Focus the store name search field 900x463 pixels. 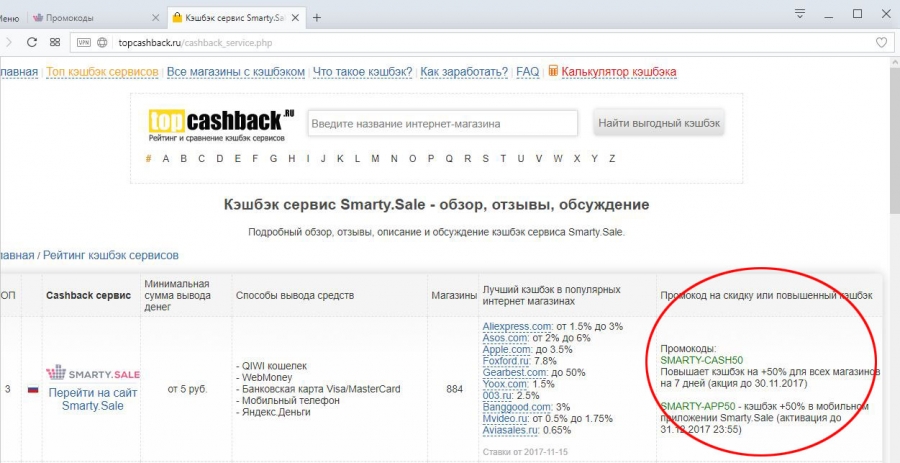coord(443,123)
